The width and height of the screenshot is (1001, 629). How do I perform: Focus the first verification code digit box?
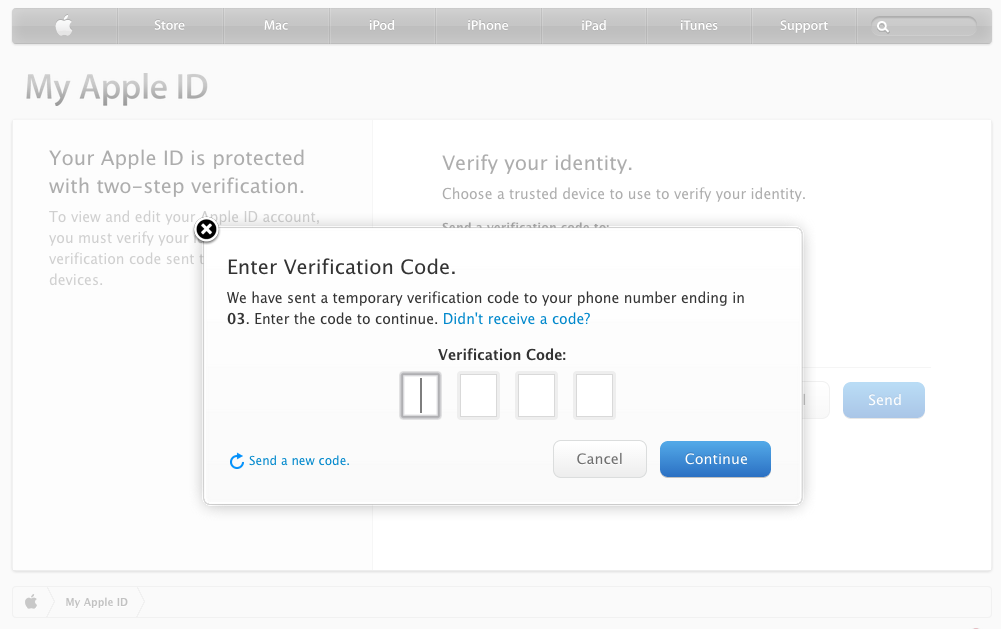[420, 396]
